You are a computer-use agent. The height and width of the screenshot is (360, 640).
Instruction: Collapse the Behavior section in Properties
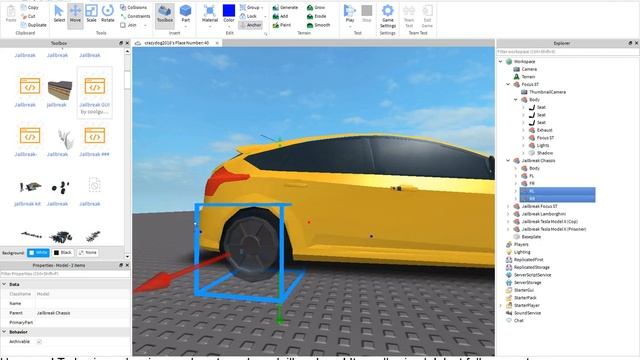(x=4, y=332)
